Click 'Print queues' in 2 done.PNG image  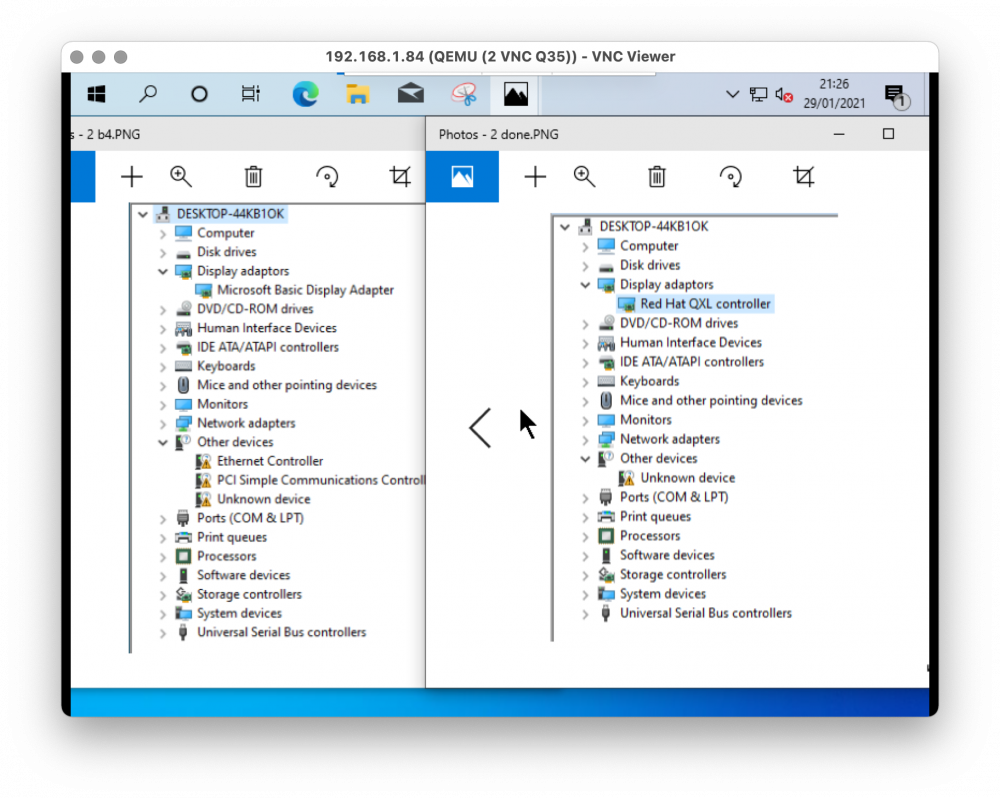tap(655, 517)
